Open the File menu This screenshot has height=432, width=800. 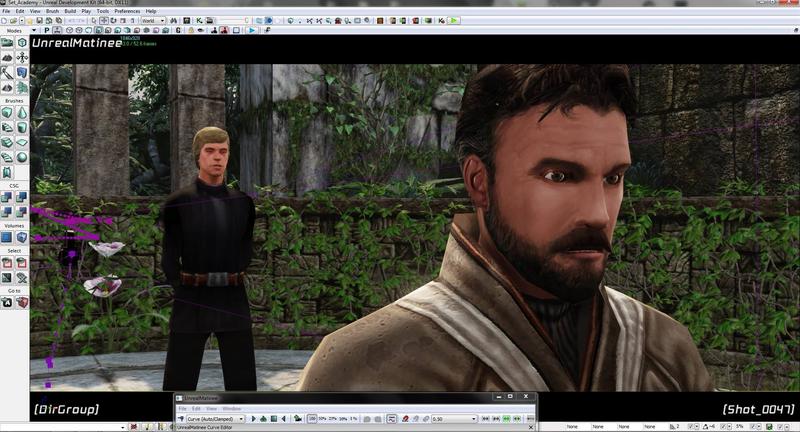pos(6,11)
